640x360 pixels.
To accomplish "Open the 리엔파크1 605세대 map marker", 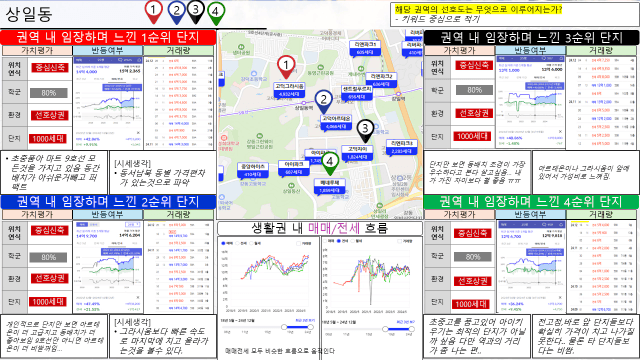I will (365, 48).
